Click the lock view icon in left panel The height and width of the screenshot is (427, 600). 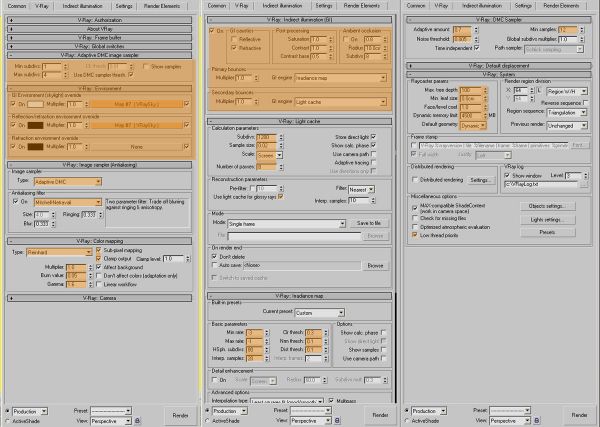point(138,421)
